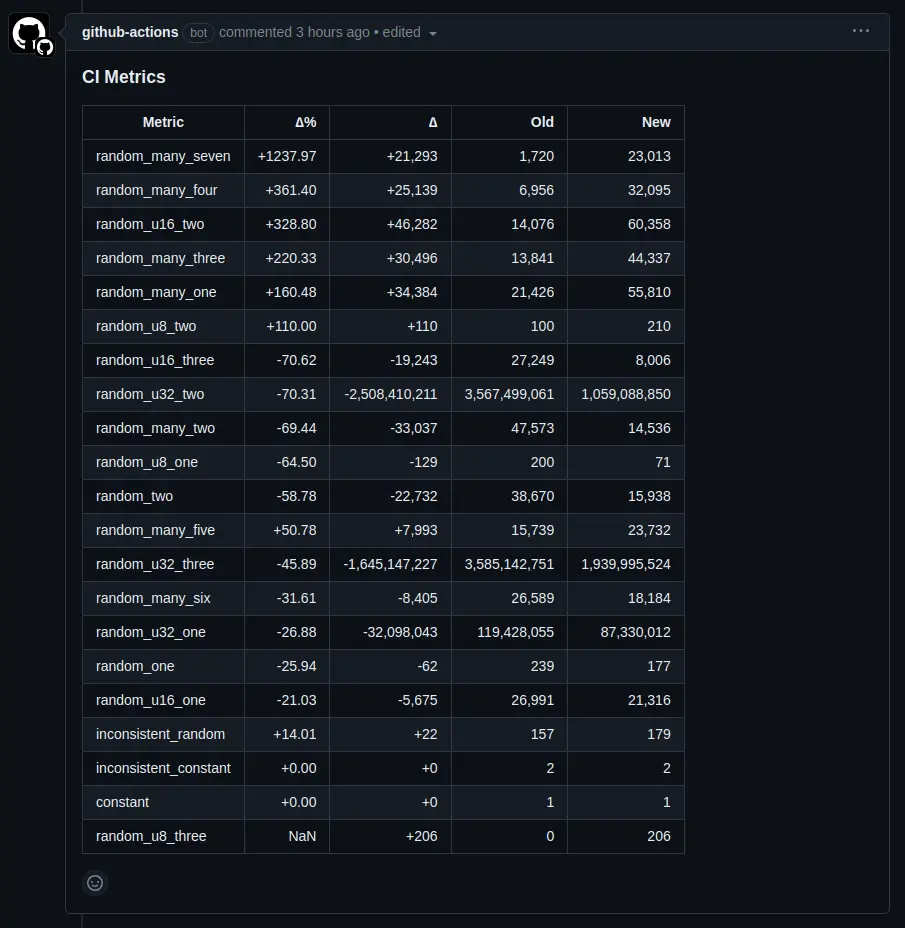This screenshot has height=928, width=905.
Task: Add a reaction with the smiley icon
Action: (x=95, y=883)
